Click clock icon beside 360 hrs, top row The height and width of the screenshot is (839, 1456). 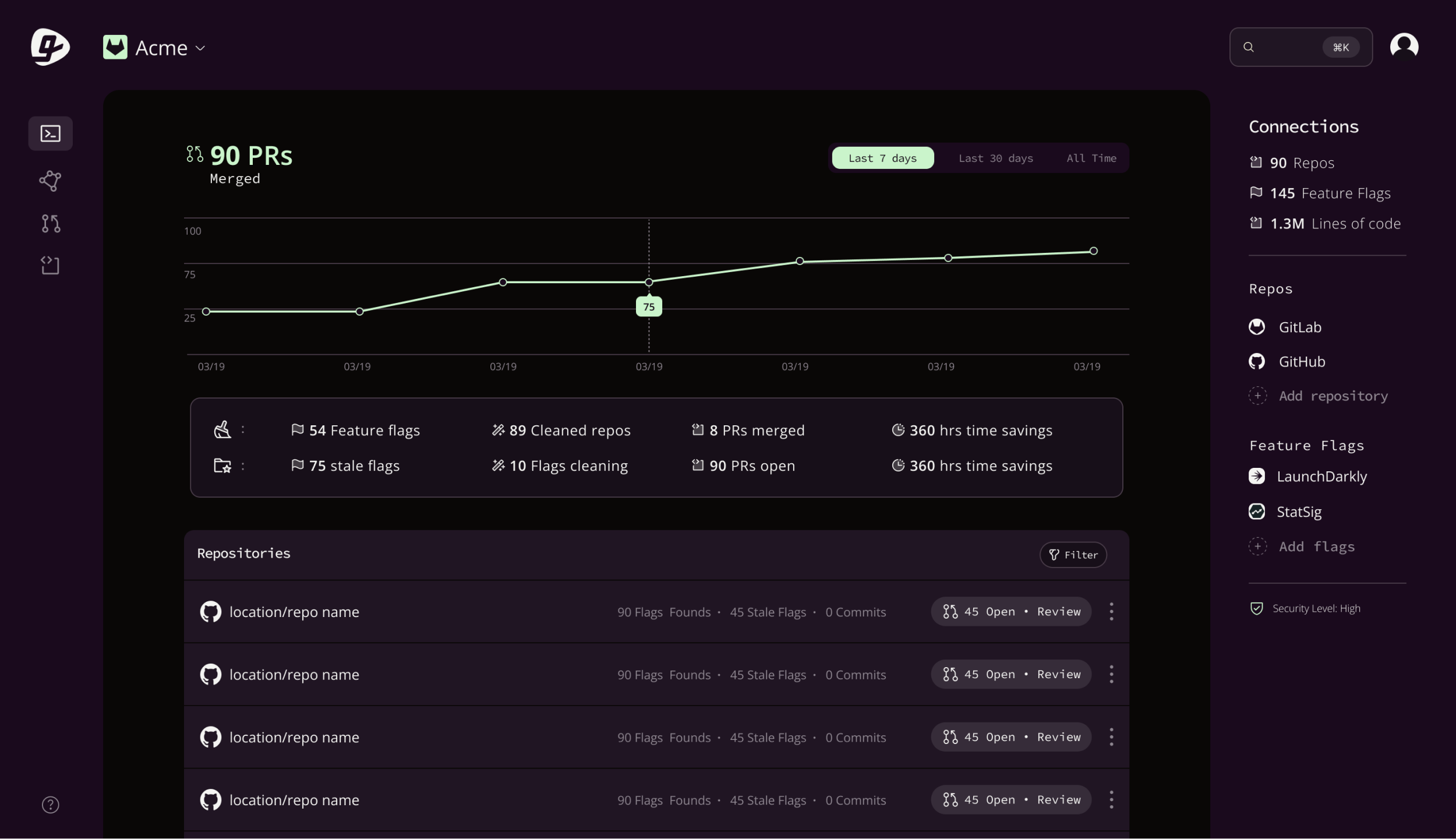pyautogui.click(x=898, y=429)
